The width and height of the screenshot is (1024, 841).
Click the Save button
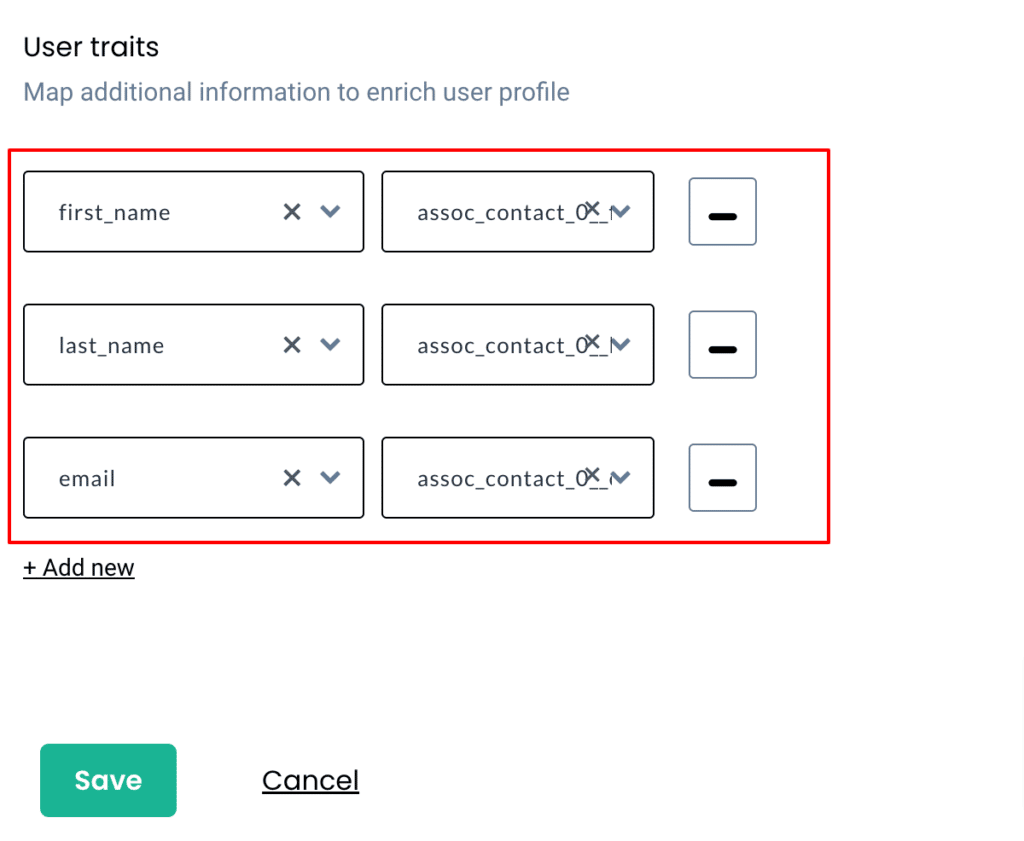[x=108, y=780]
